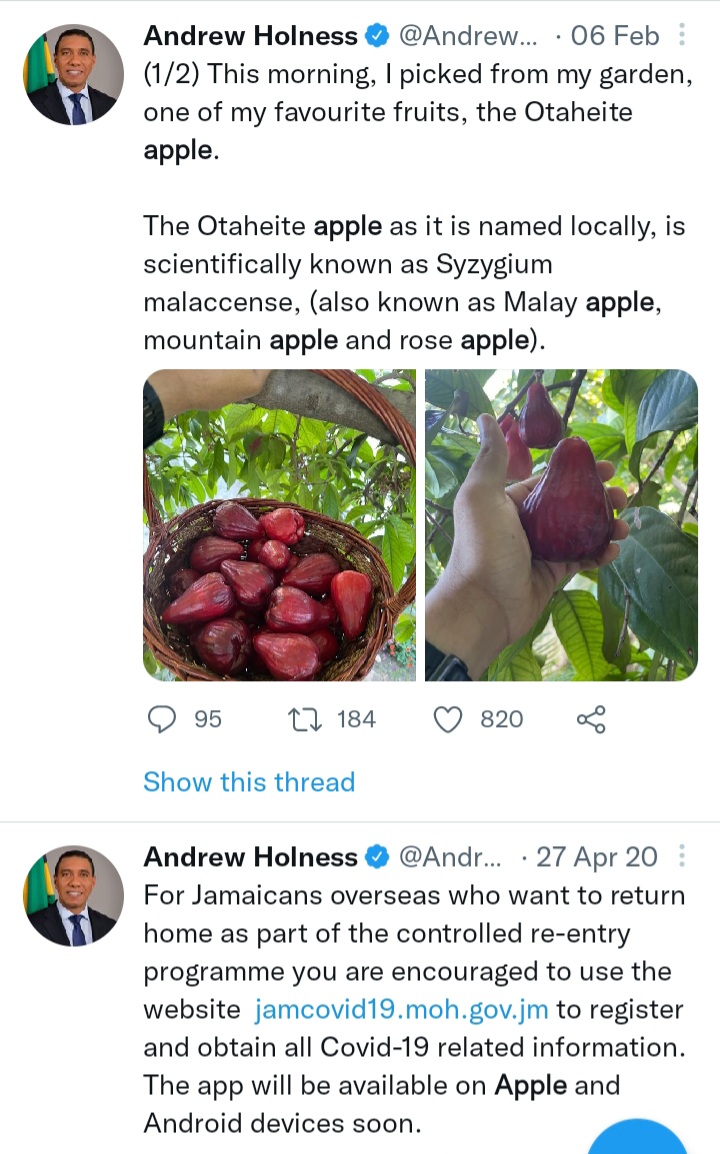Image resolution: width=720 pixels, height=1154 pixels.
Task: Tap the @Andrew... handle on first tweet
Action: 468,37
